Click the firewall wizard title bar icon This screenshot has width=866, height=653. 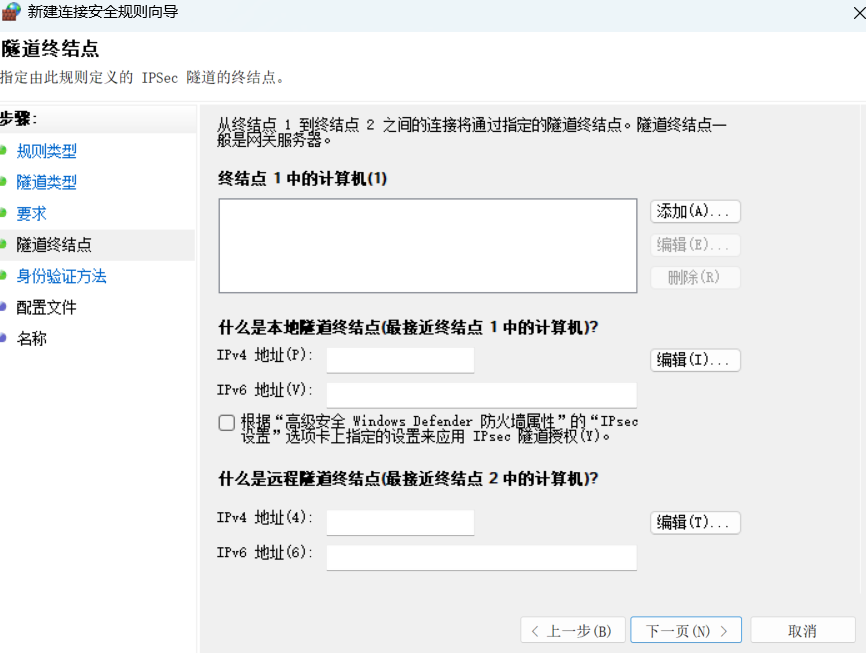(11, 12)
